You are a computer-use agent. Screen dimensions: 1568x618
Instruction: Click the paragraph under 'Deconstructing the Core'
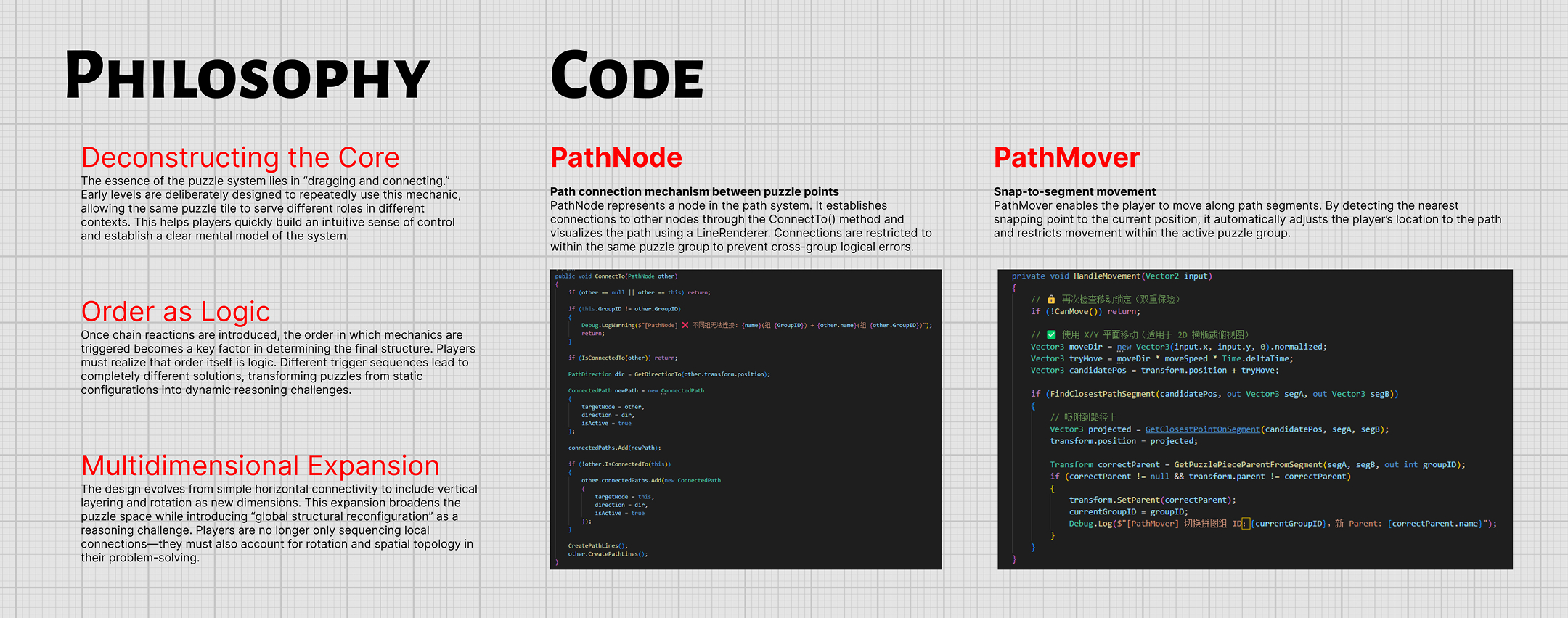click(270, 208)
